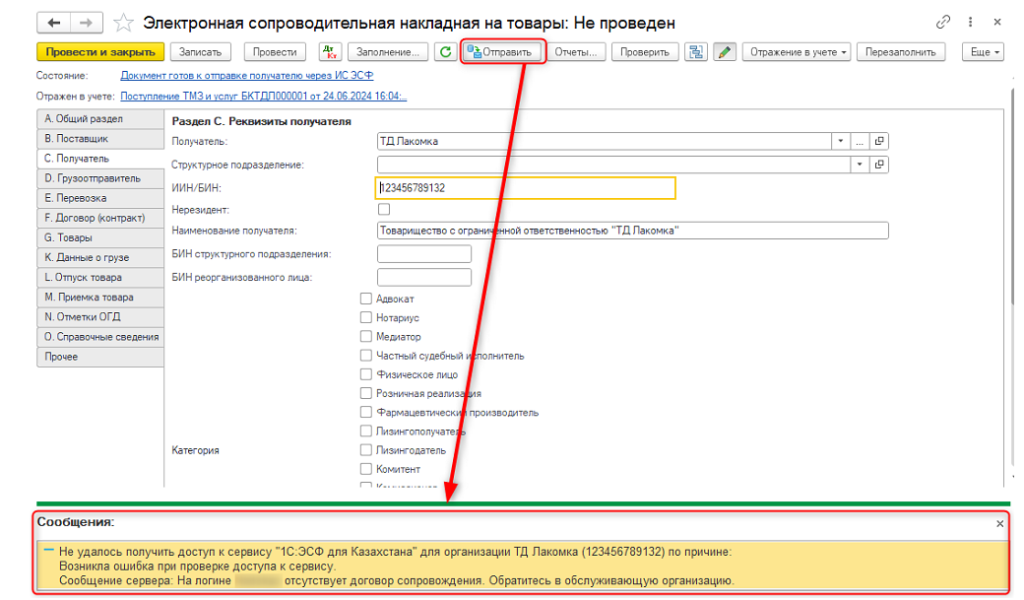
Task: Click the ИИН/БИН input field
Action: pos(526,188)
